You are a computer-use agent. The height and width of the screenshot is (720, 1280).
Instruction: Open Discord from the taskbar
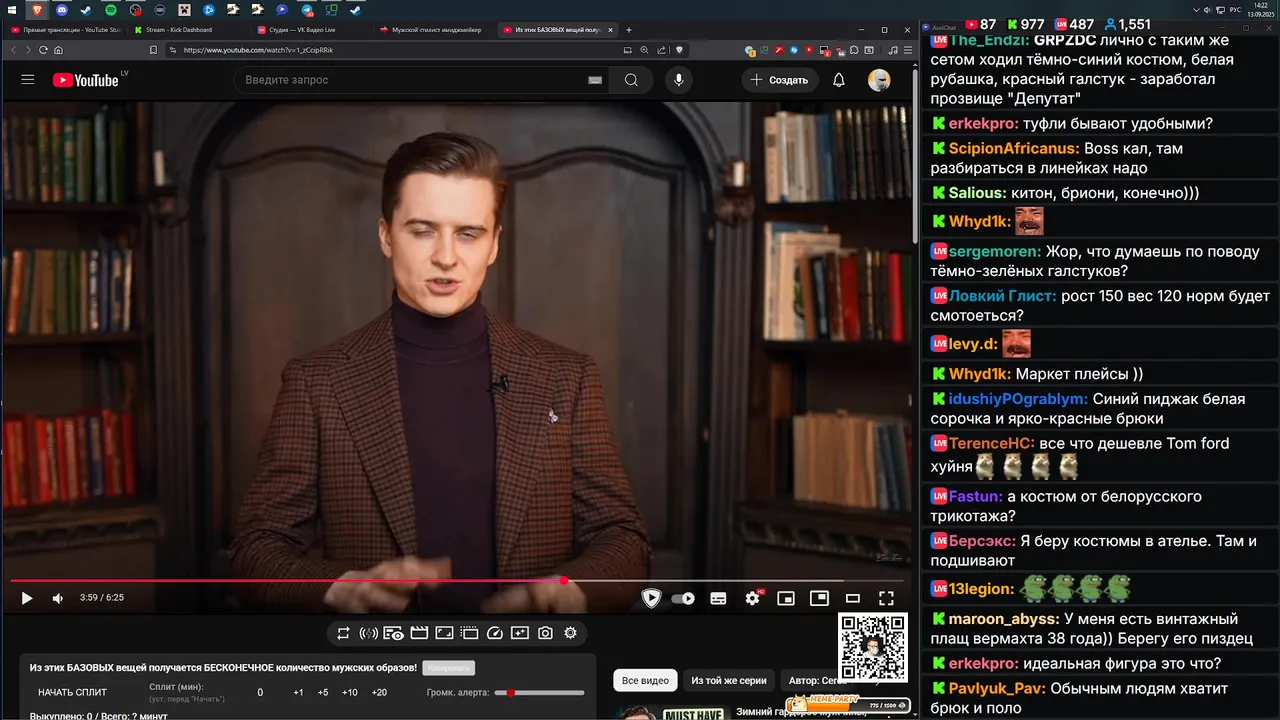coord(62,9)
